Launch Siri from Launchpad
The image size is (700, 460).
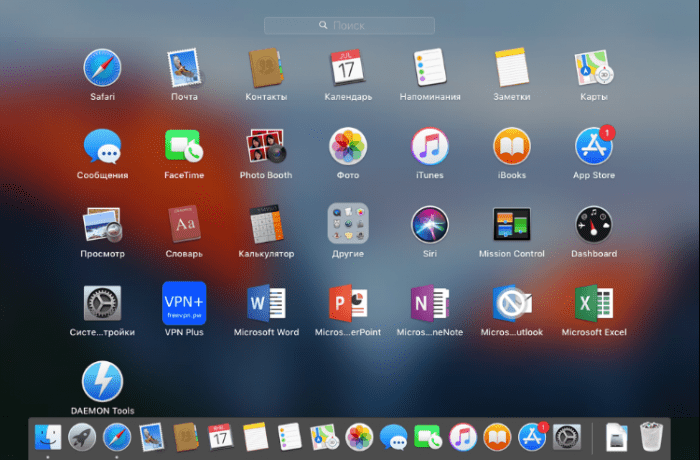click(430, 225)
